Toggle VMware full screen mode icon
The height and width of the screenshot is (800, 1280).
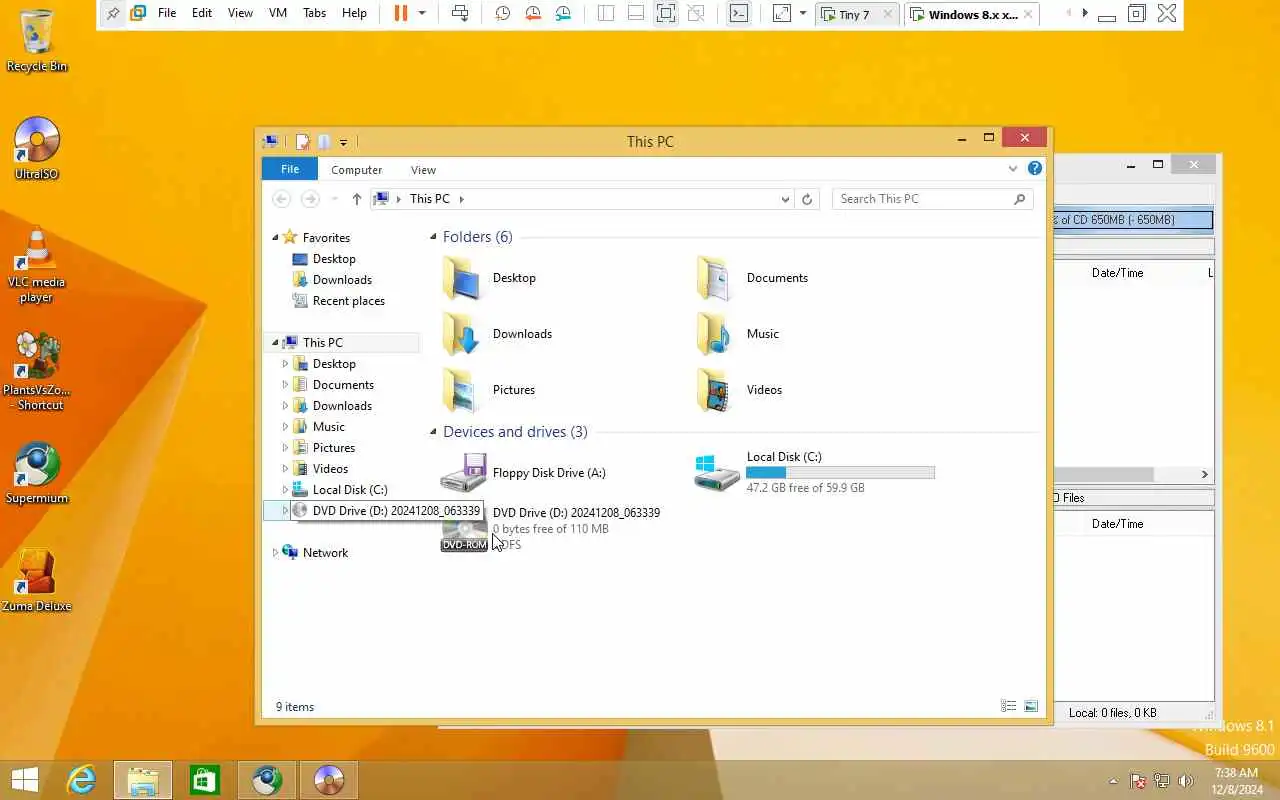(x=666, y=13)
